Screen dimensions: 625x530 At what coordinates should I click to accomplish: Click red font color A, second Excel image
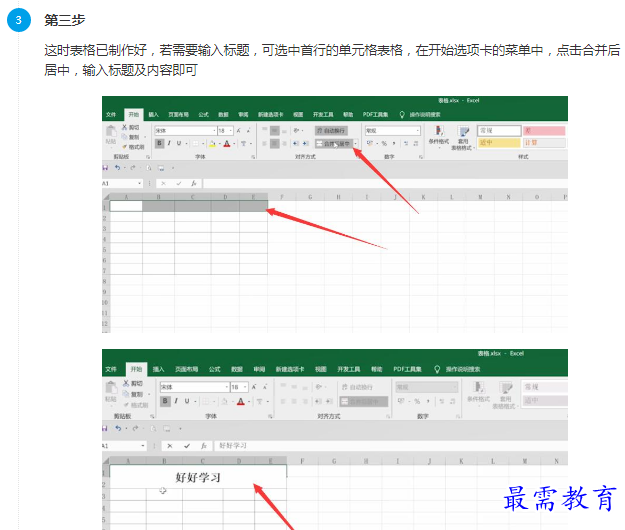[x=241, y=402]
